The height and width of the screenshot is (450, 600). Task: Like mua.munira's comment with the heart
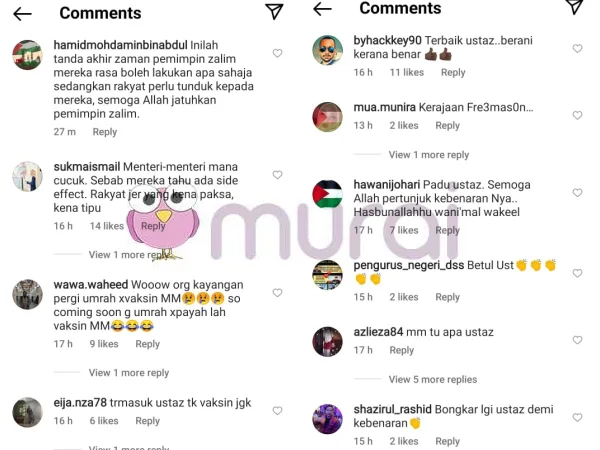(x=577, y=115)
